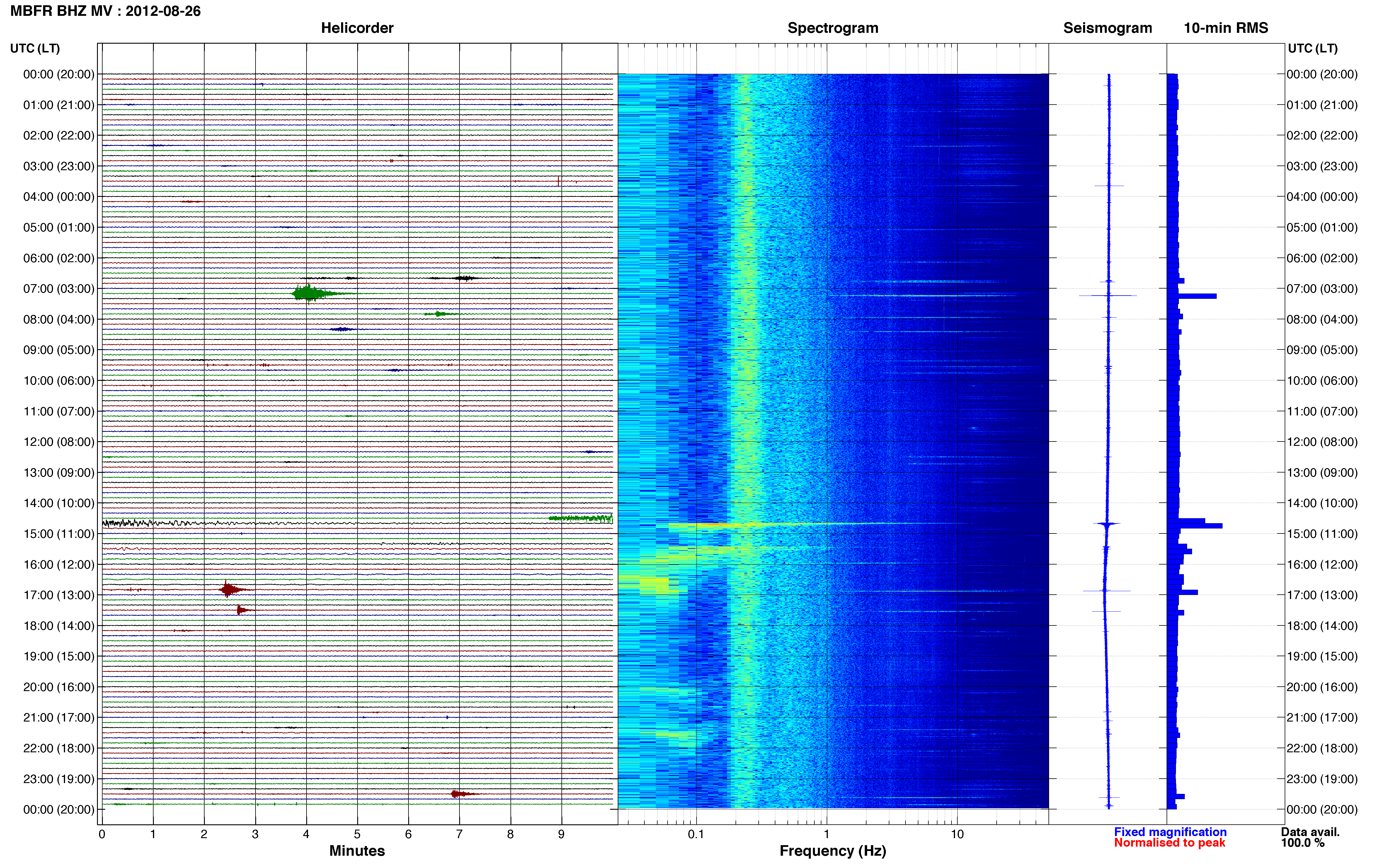Click '12:00 (08:00)' on the Helicorder time axis
This screenshot has width=1389, height=868.
click(x=59, y=442)
